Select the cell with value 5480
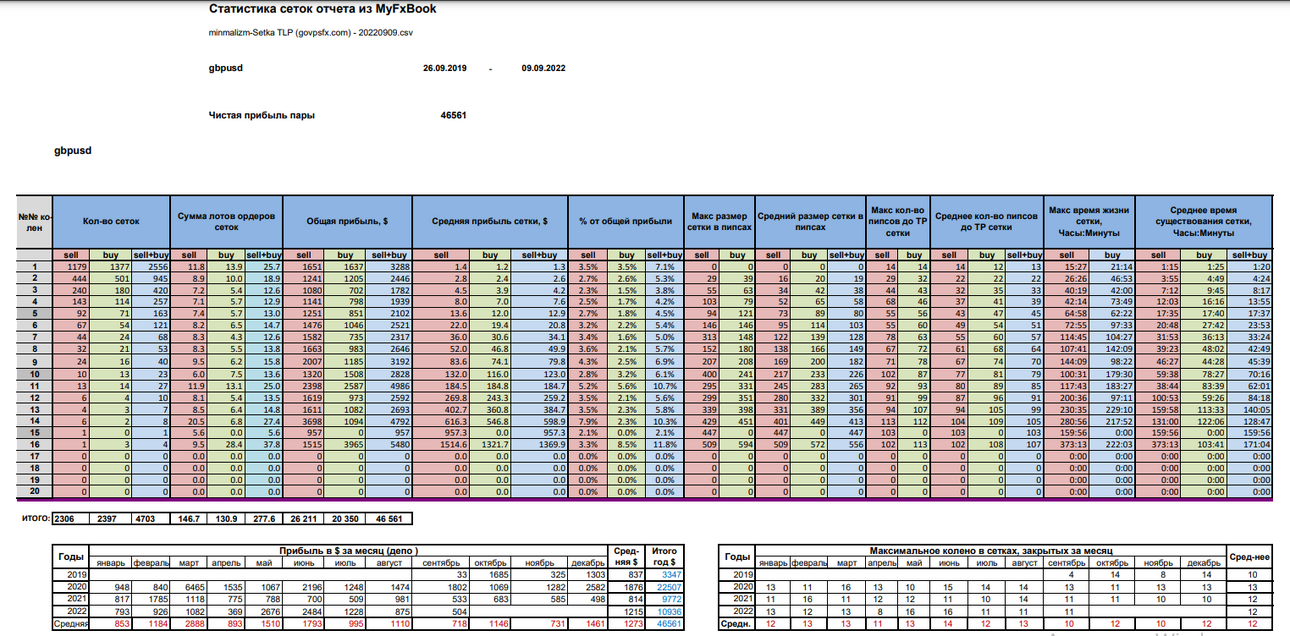 tap(388, 443)
